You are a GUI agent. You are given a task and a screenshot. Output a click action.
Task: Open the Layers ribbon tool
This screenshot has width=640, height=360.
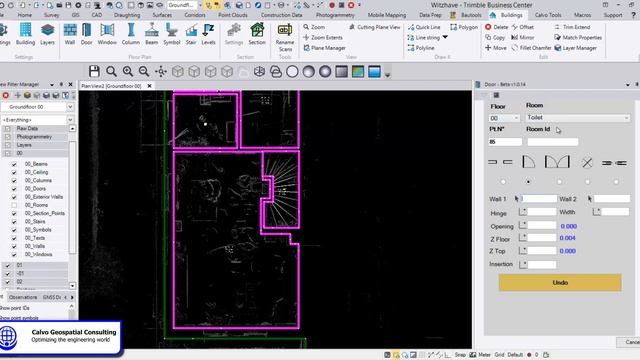(x=47, y=34)
